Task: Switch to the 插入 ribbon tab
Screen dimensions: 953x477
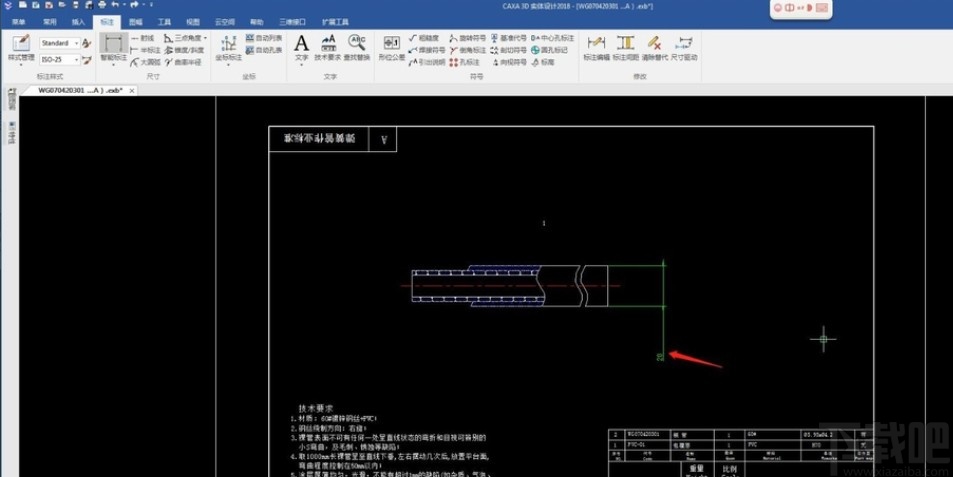Action: click(78, 22)
